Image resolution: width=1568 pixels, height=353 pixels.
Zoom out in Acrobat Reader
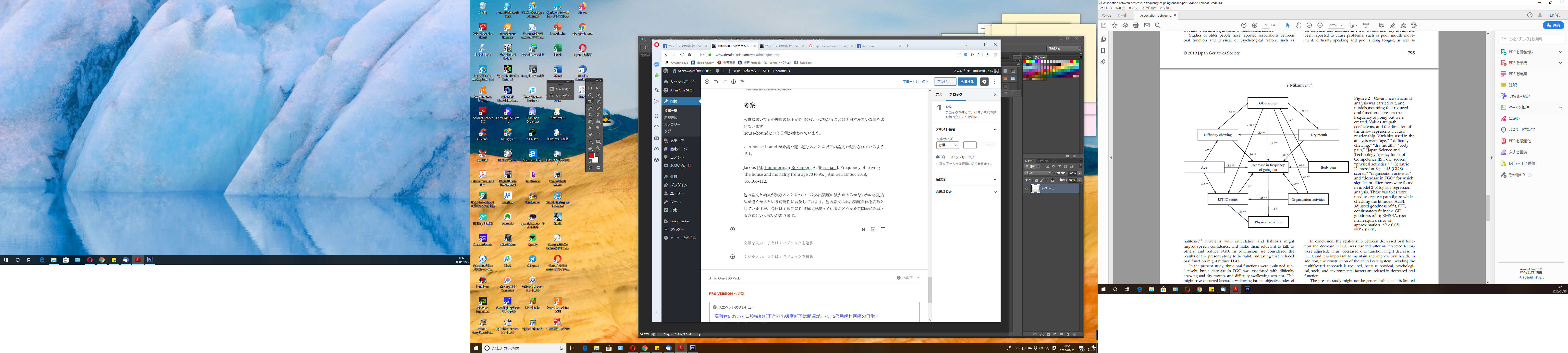tap(1309, 25)
